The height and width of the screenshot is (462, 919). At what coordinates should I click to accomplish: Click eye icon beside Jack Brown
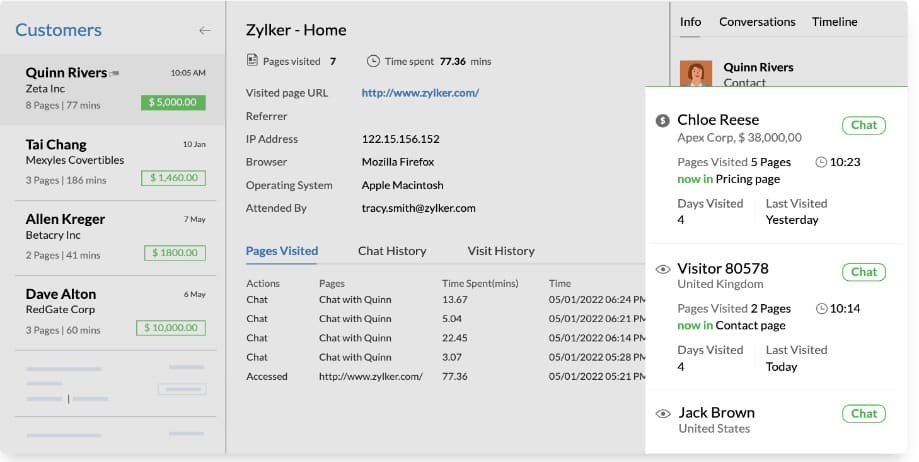[662, 413]
